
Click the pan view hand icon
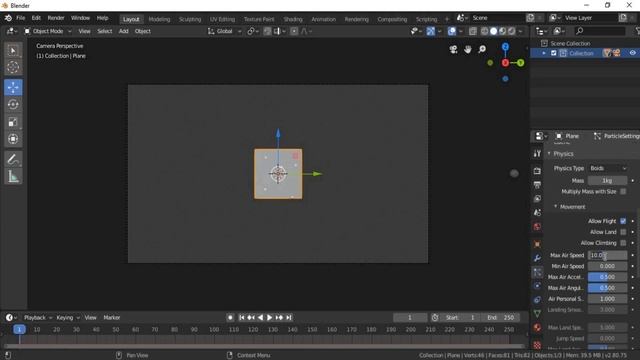pyautogui.click(x=468, y=49)
